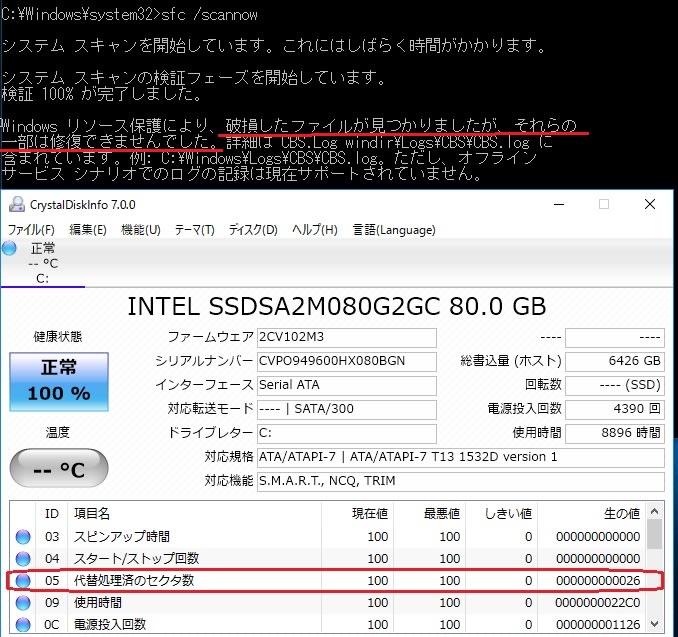The image size is (678, 637).
Task: Select the 電源投入回数 row in SMART list
Action: pos(328,624)
